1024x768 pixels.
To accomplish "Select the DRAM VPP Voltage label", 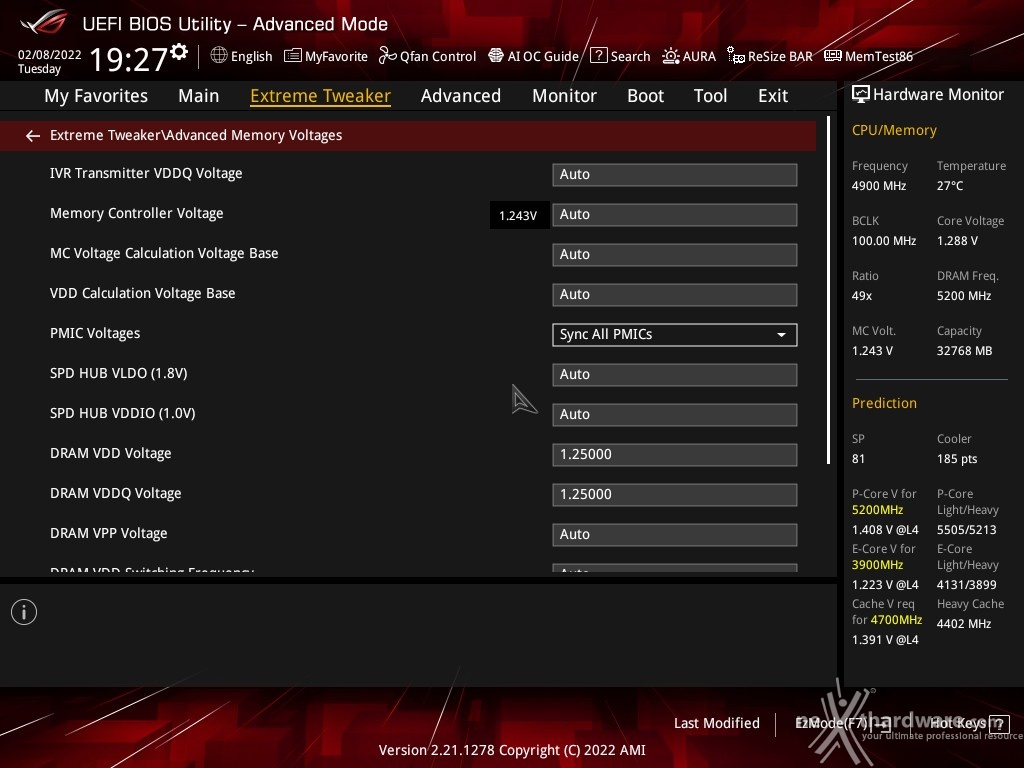I will (108, 533).
